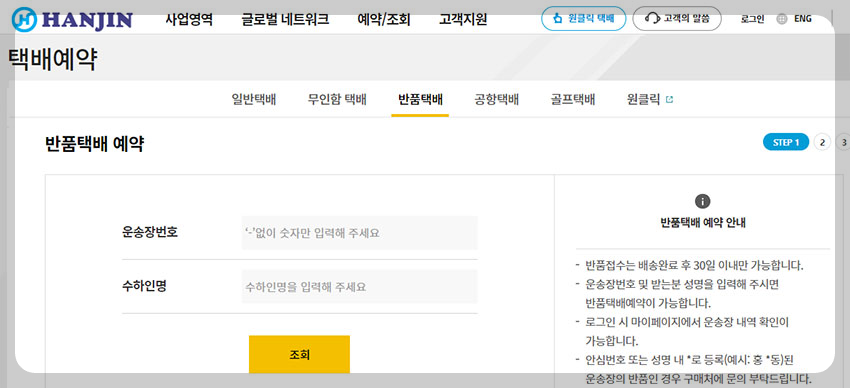Select the 일반택배 tab
850x388 pixels.
(x=254, y=100)
